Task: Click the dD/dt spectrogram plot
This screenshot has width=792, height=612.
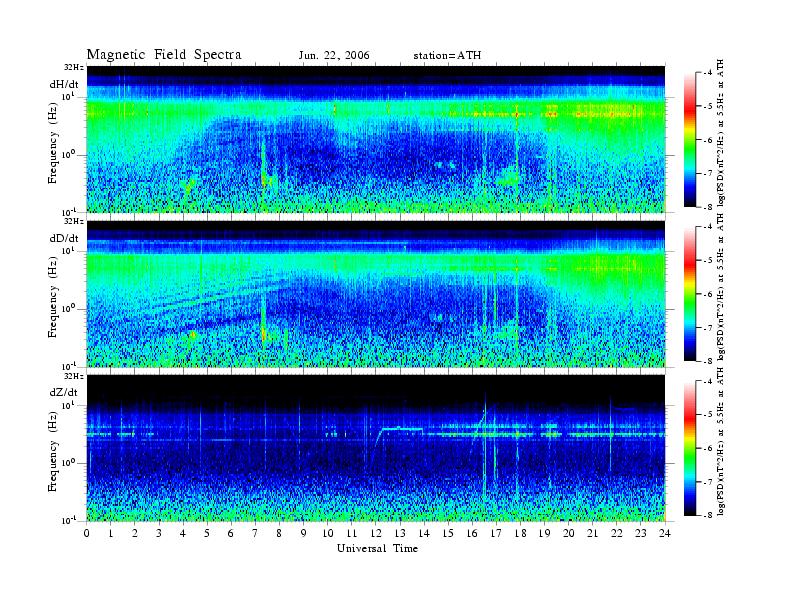Action: (376, 293)
